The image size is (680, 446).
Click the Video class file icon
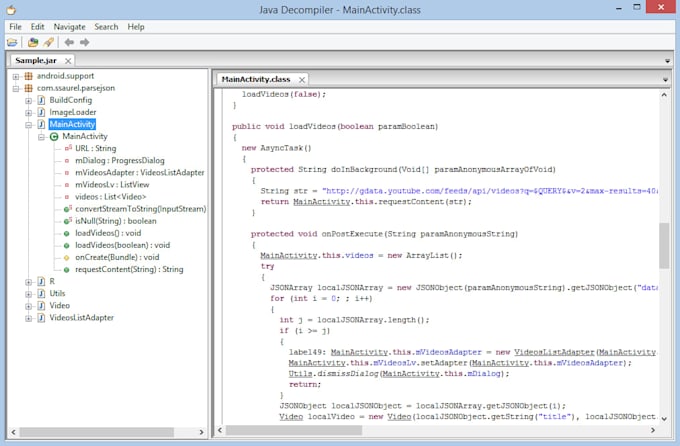click(x=41, y=306)
